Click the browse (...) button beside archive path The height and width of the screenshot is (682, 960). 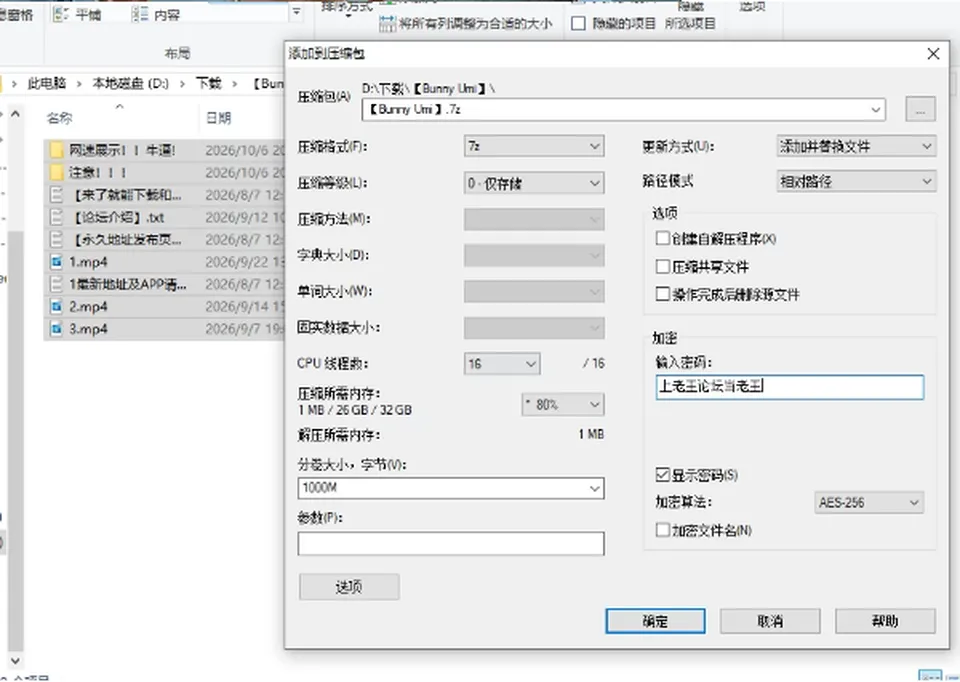(920, 110)
